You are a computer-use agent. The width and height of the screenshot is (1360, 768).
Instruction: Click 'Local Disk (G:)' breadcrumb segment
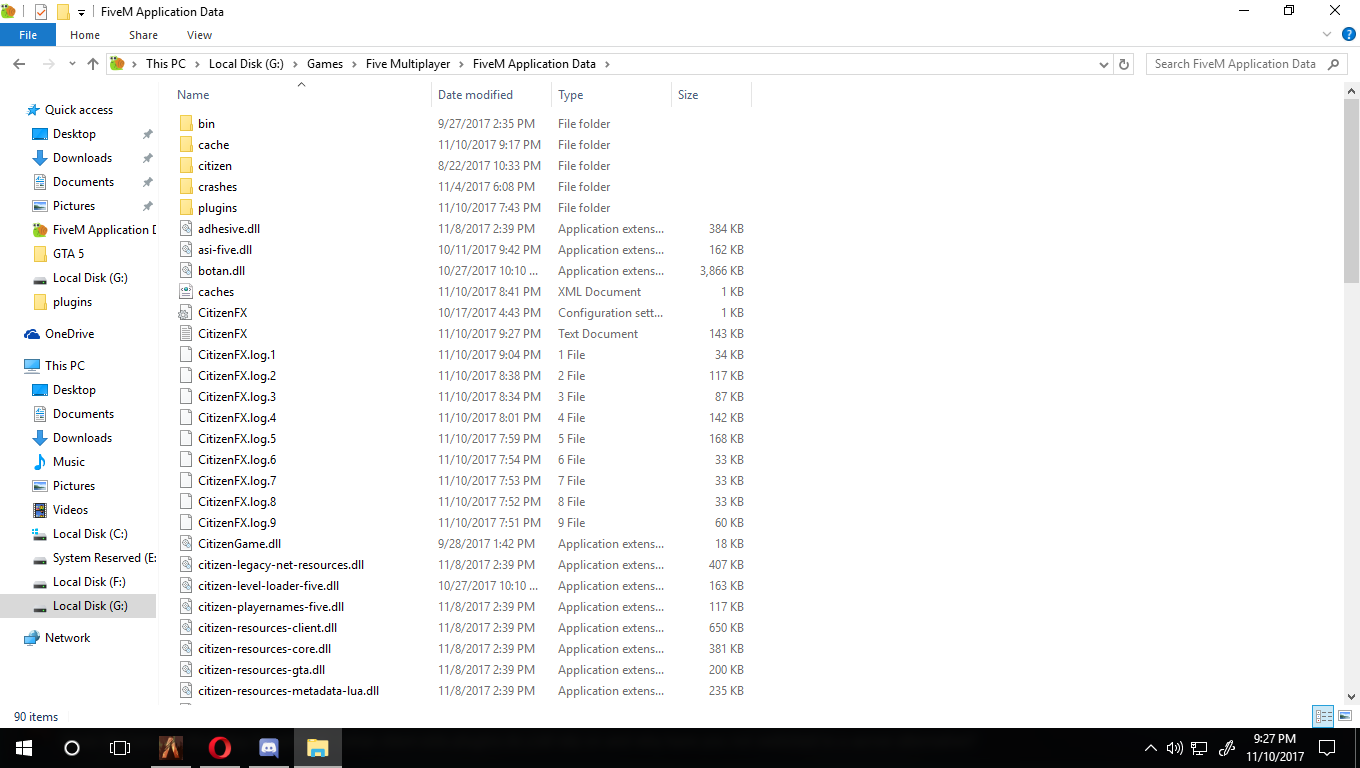tap(246, 64)
